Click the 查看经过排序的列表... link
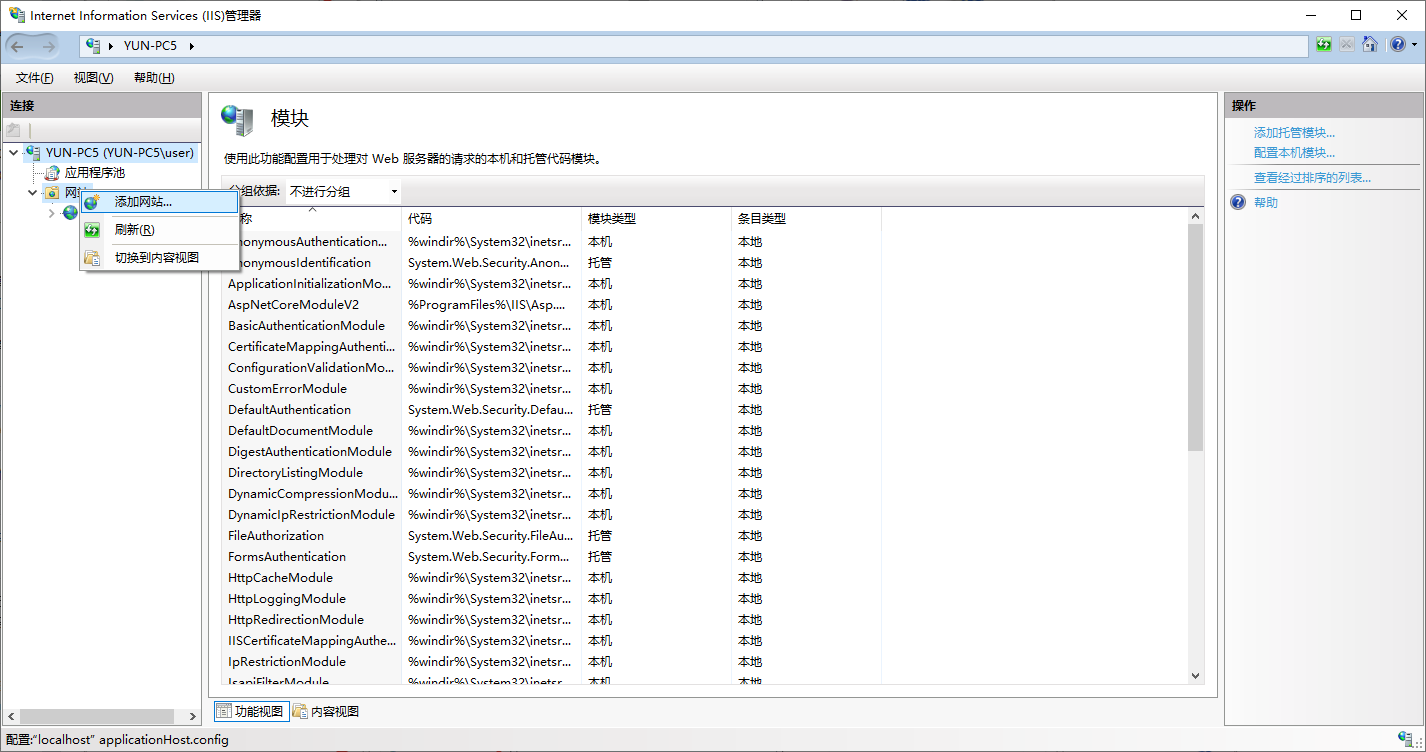 1312,178
